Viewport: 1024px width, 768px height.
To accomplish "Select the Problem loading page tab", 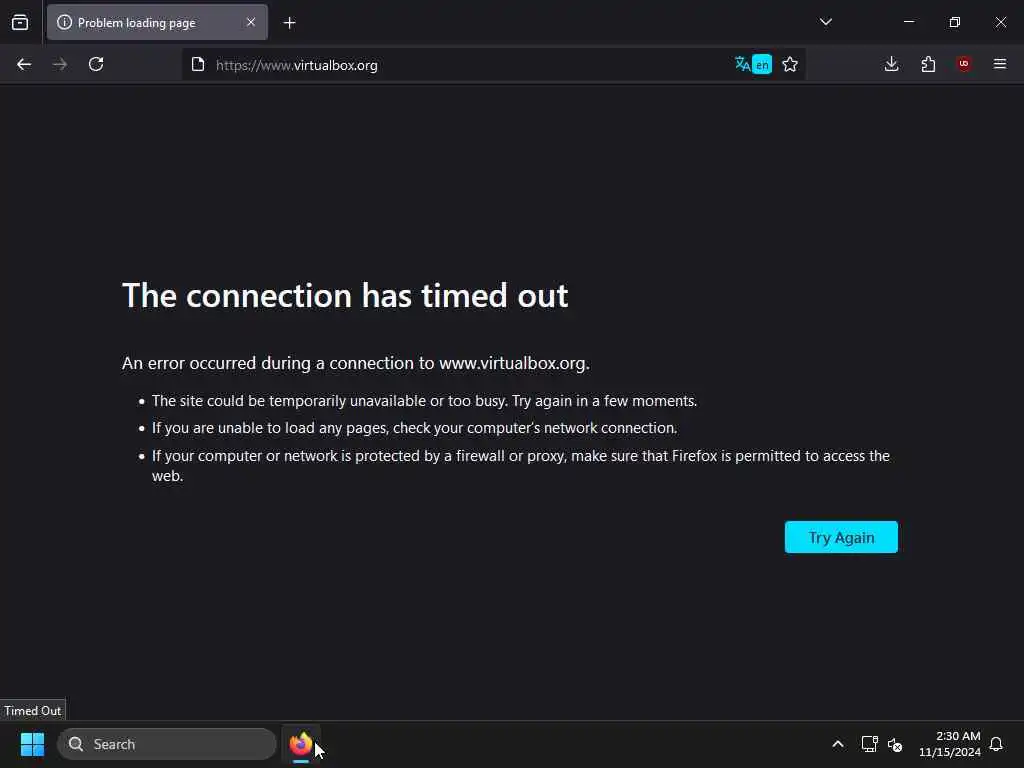I will tap(157, 22).
